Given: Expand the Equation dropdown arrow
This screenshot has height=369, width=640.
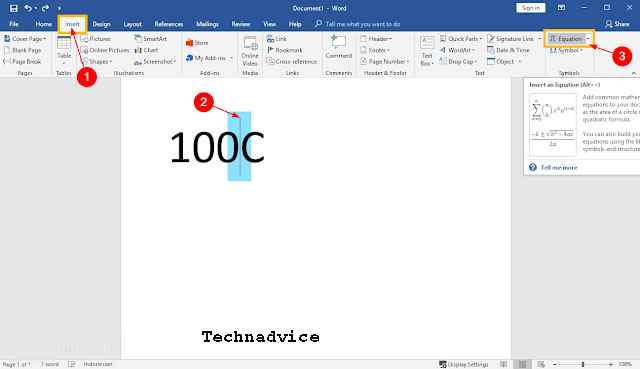Looking at the screenshot, I should point(588,39).
